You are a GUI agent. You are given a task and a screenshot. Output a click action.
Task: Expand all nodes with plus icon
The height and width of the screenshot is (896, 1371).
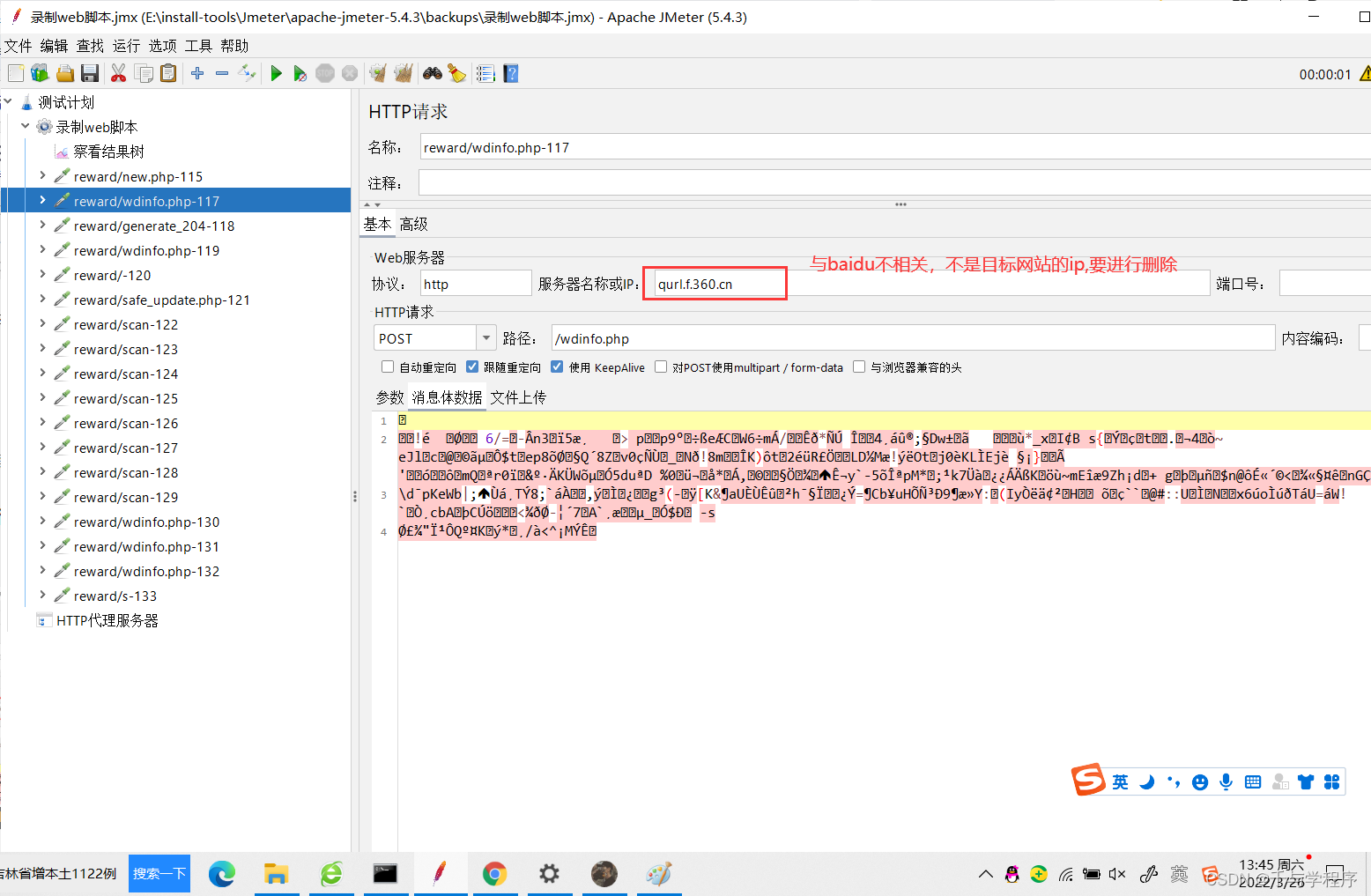point(197,73)
